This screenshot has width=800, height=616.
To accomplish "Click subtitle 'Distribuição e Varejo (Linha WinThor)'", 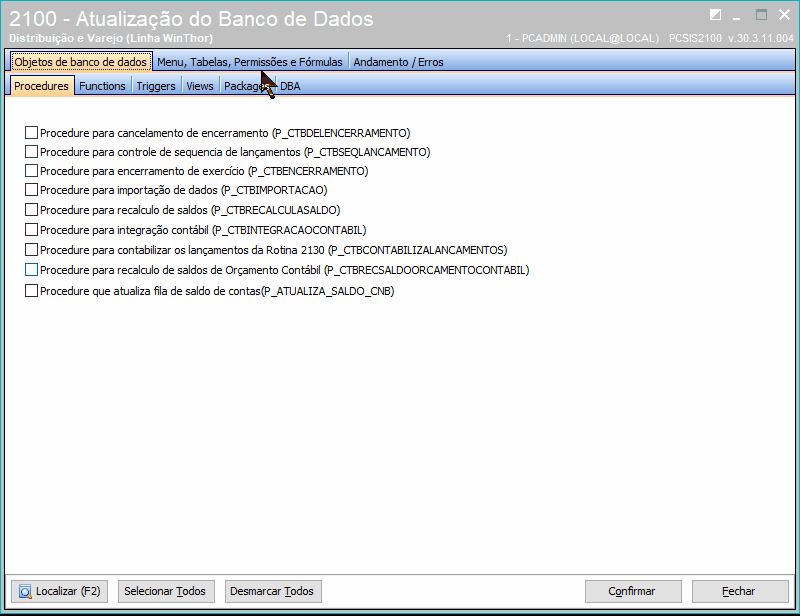I will (x=111, y=38).
